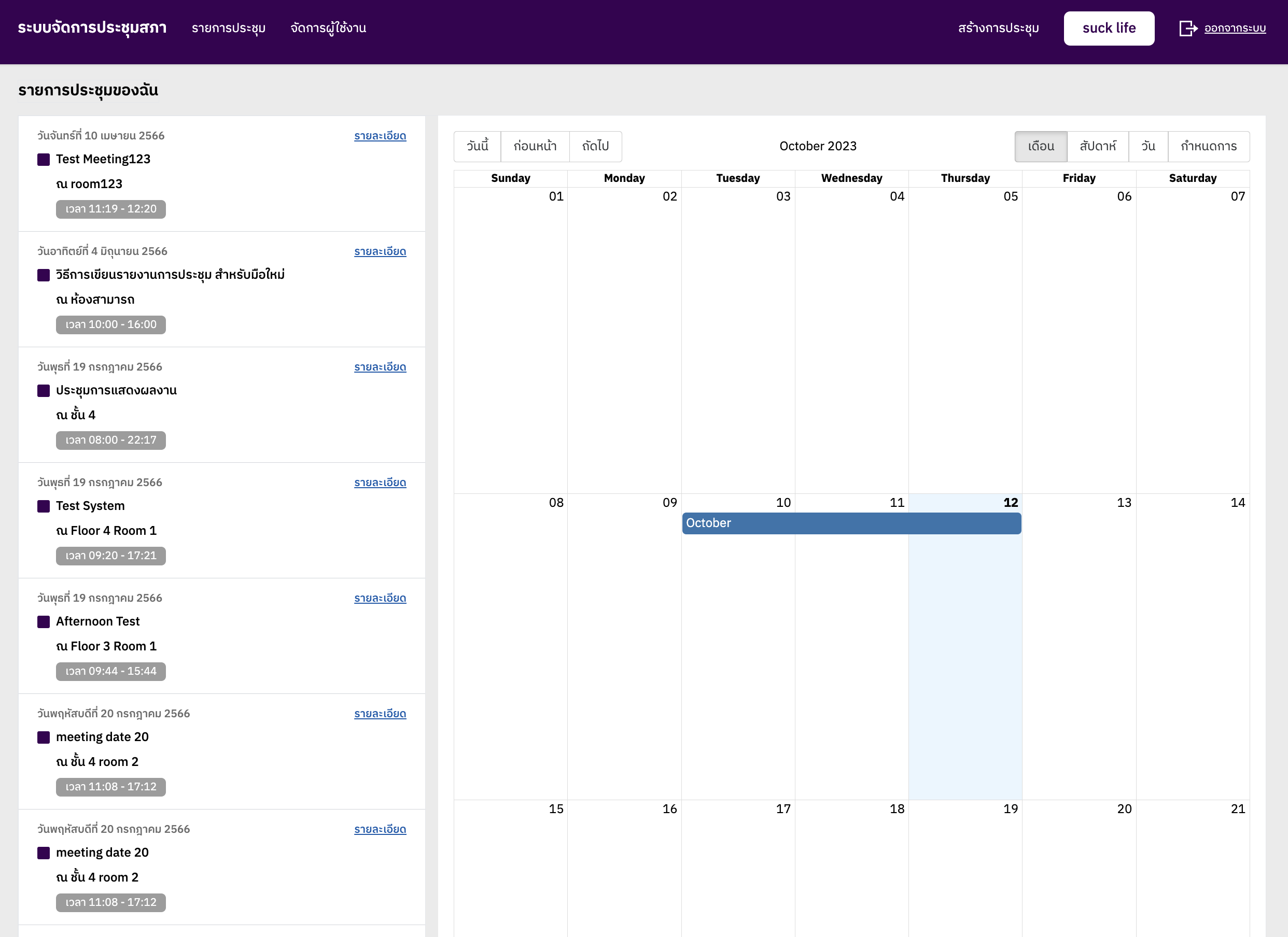Switch to รายการประชุม menu item
Screen dimensions: 1288x937
[x=229, y=27]
